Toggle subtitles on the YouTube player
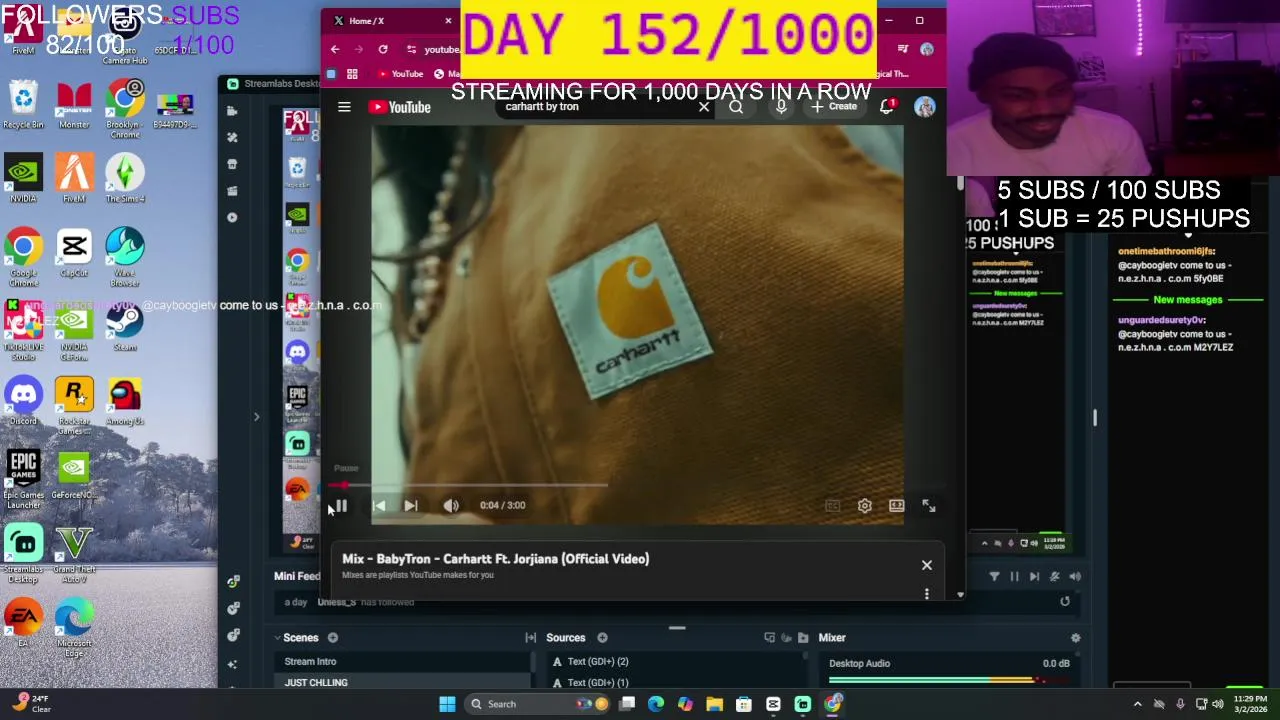The height and width of the screenshot is (720, 1280). pyautogui.click(x=832, y=506)
